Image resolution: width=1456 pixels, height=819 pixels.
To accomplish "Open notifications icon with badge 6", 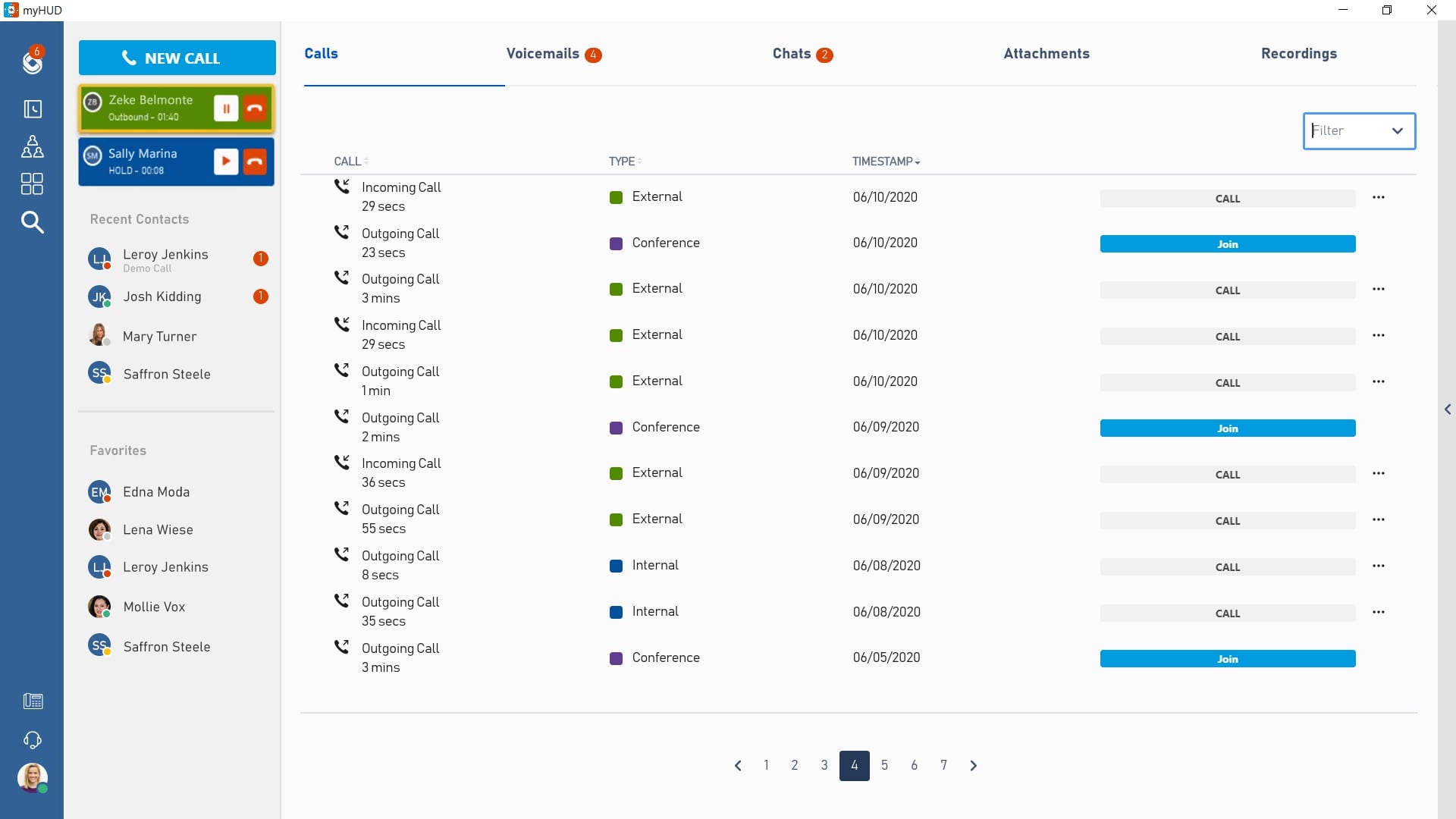I will [x=33, y=61].
